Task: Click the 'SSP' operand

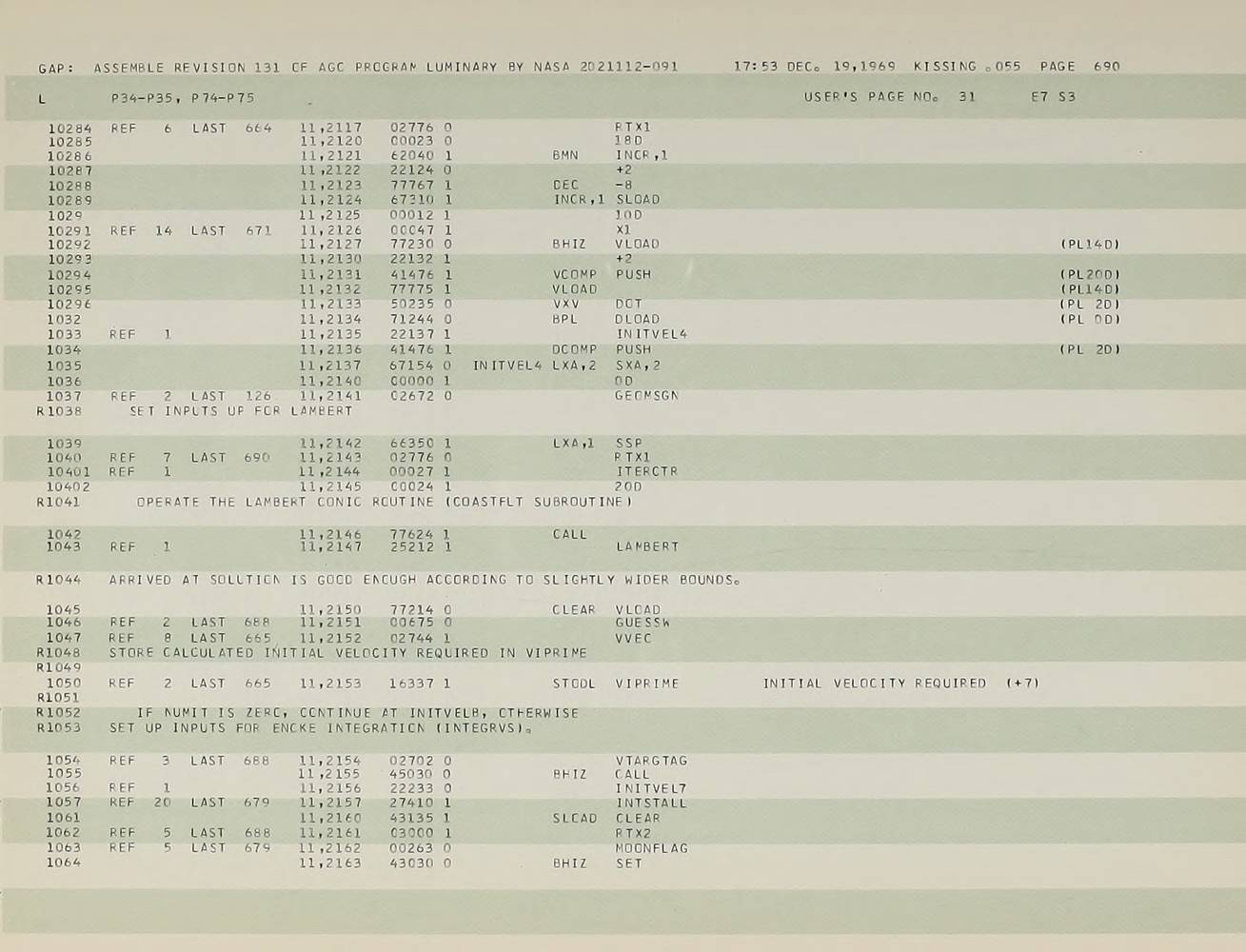Action: pyautogui.click(x=628, y=444)
